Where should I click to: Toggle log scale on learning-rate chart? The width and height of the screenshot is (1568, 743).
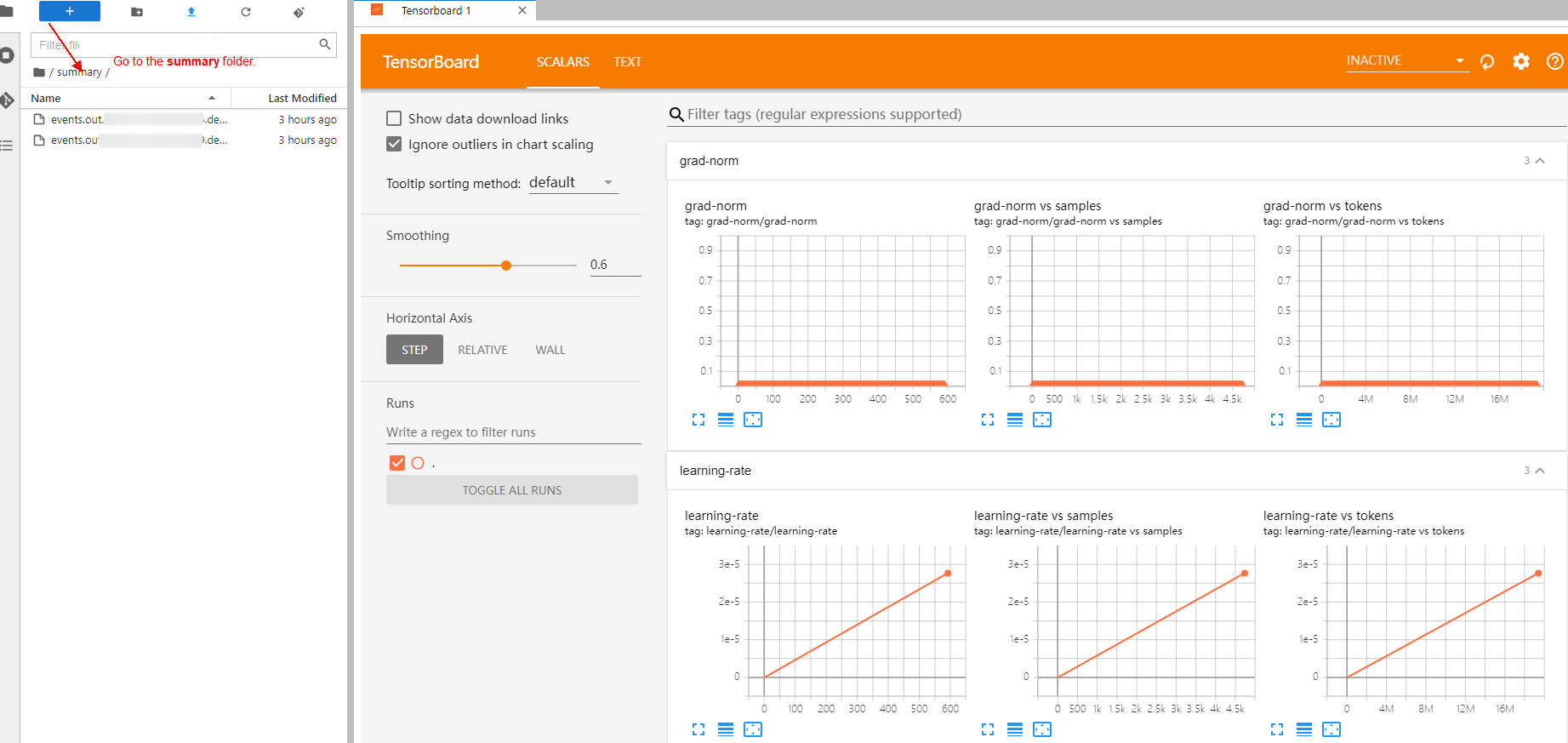(x=726, y=729)
